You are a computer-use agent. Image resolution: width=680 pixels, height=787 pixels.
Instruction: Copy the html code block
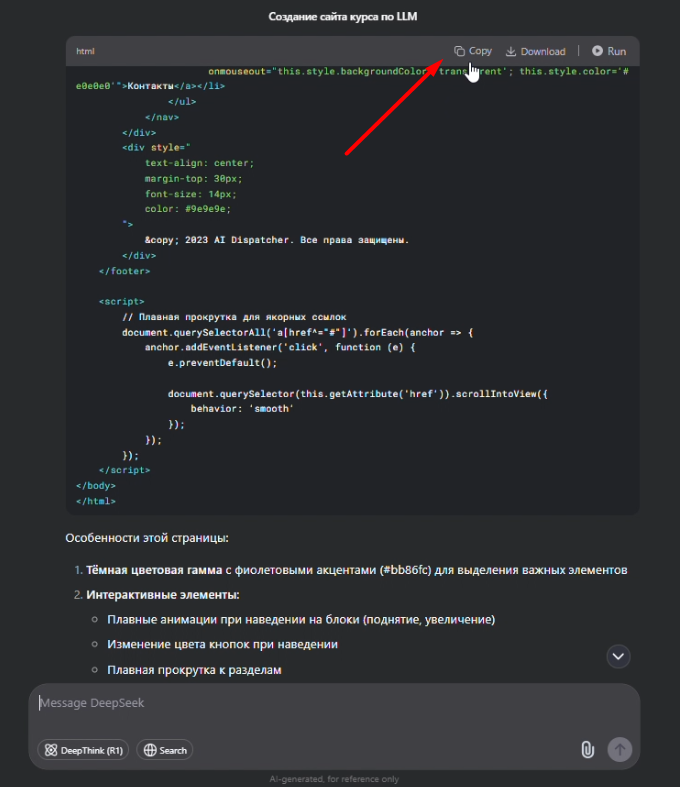473,51
